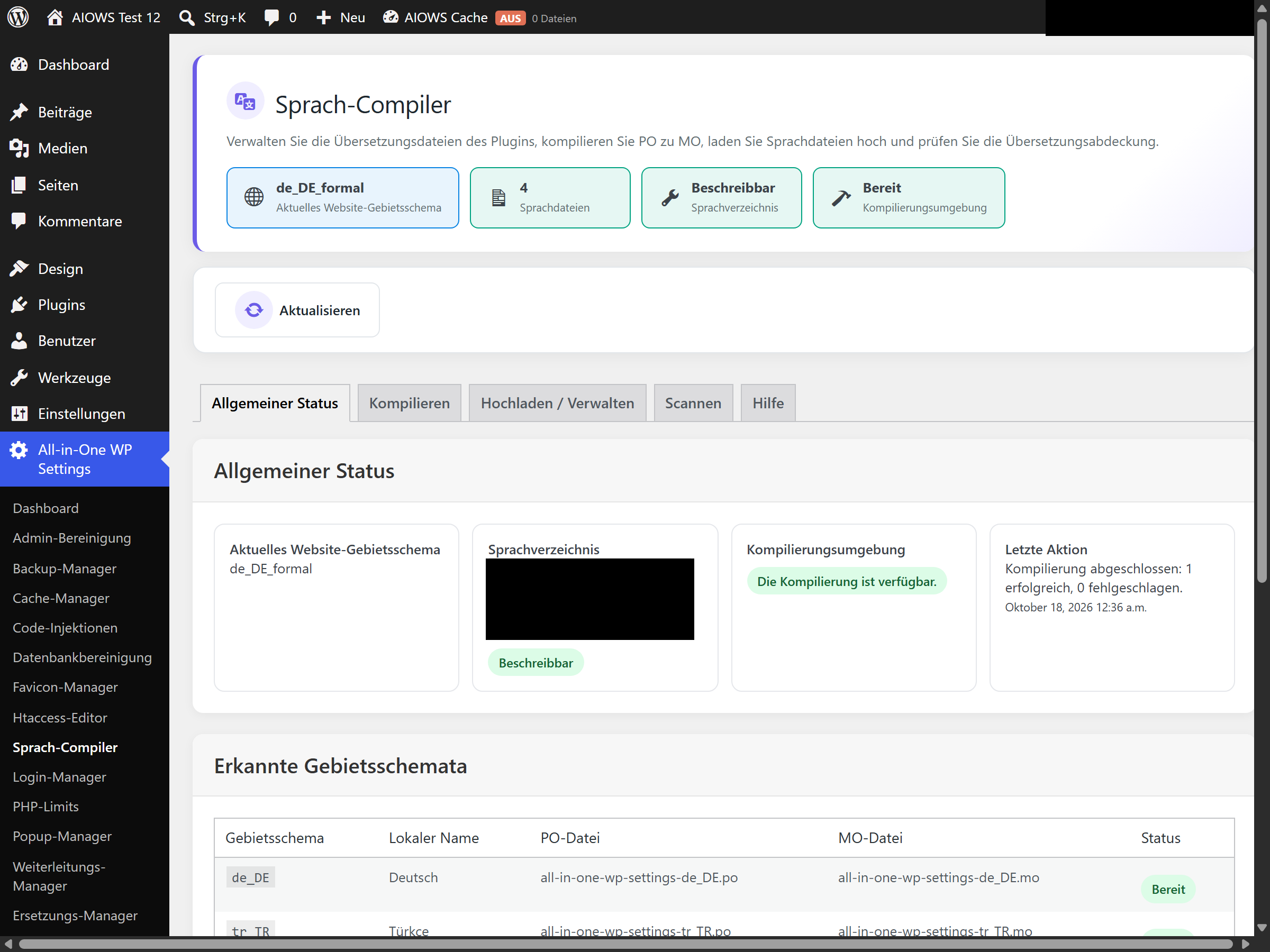Viewport: 1270px width, 952px height.
Task: Switch to the Kompilieren tab
Action: [410, 404]
